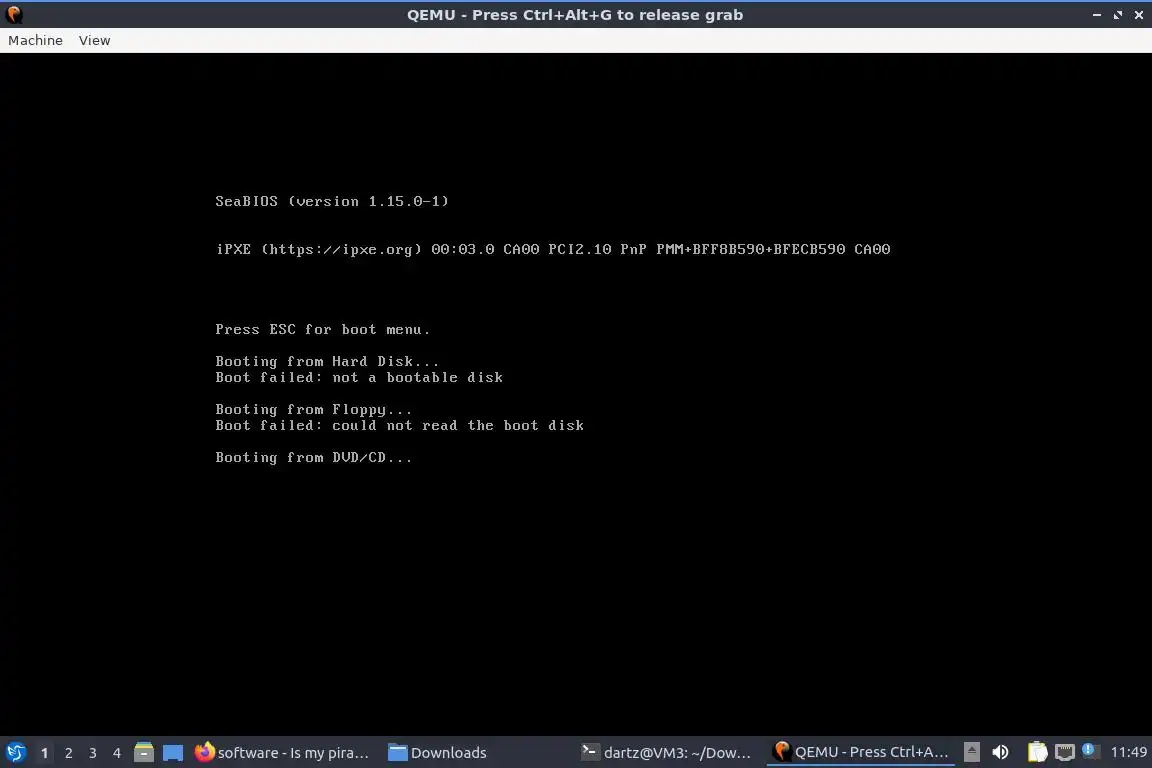
Task: Switch to workspace 3
Action: pos(93,753)
